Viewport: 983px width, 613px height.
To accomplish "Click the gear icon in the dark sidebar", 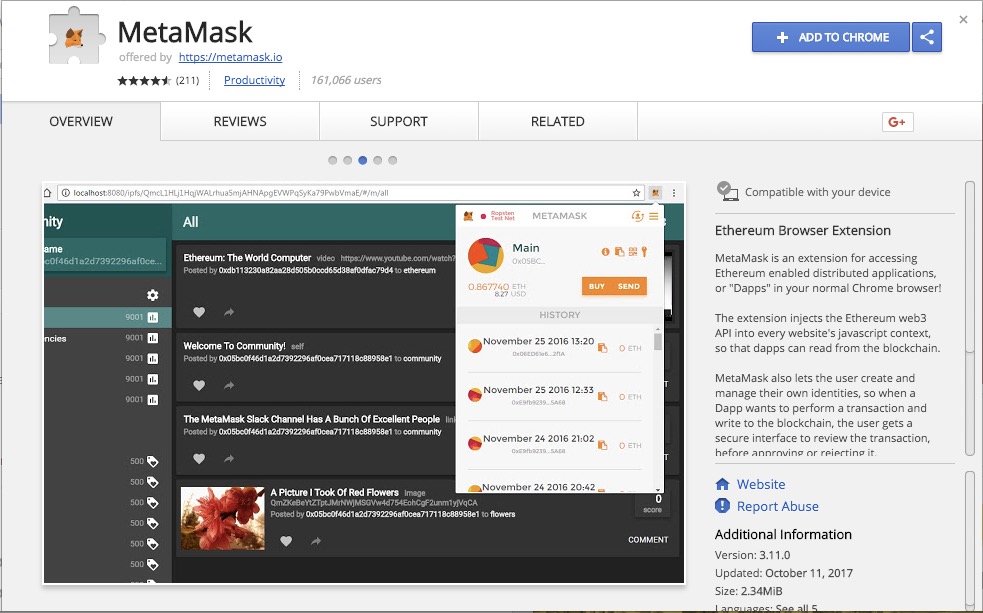I will 152,295.
